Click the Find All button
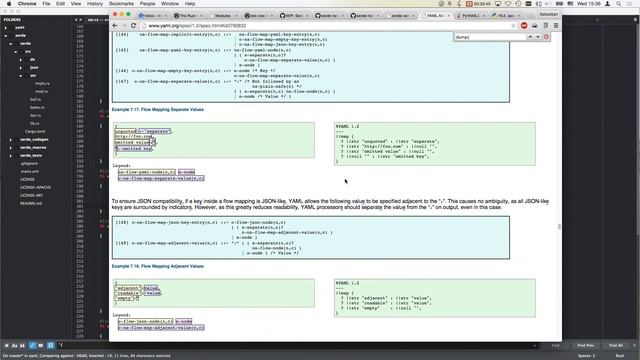 tap(616, 345)
